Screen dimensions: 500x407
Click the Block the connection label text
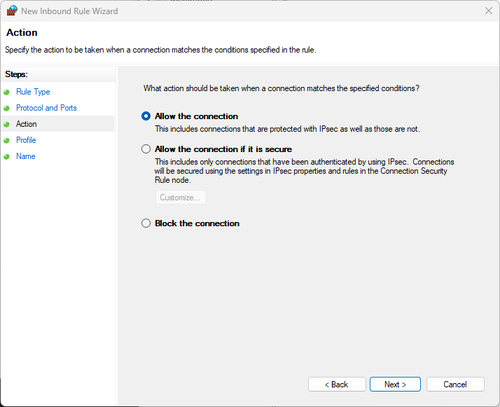197,223
